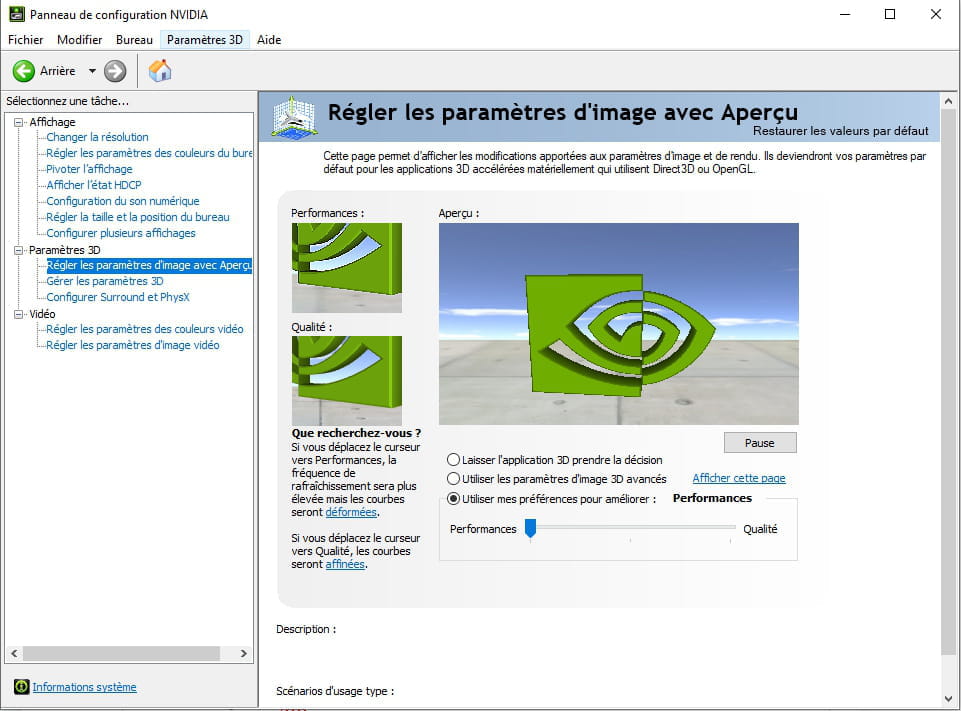Image resolution: width=961 pixels, height=711 pixels.
Task: Click the NVIDIA app icon in title bar
Action: pyautogui.click(x=17, y=13)
